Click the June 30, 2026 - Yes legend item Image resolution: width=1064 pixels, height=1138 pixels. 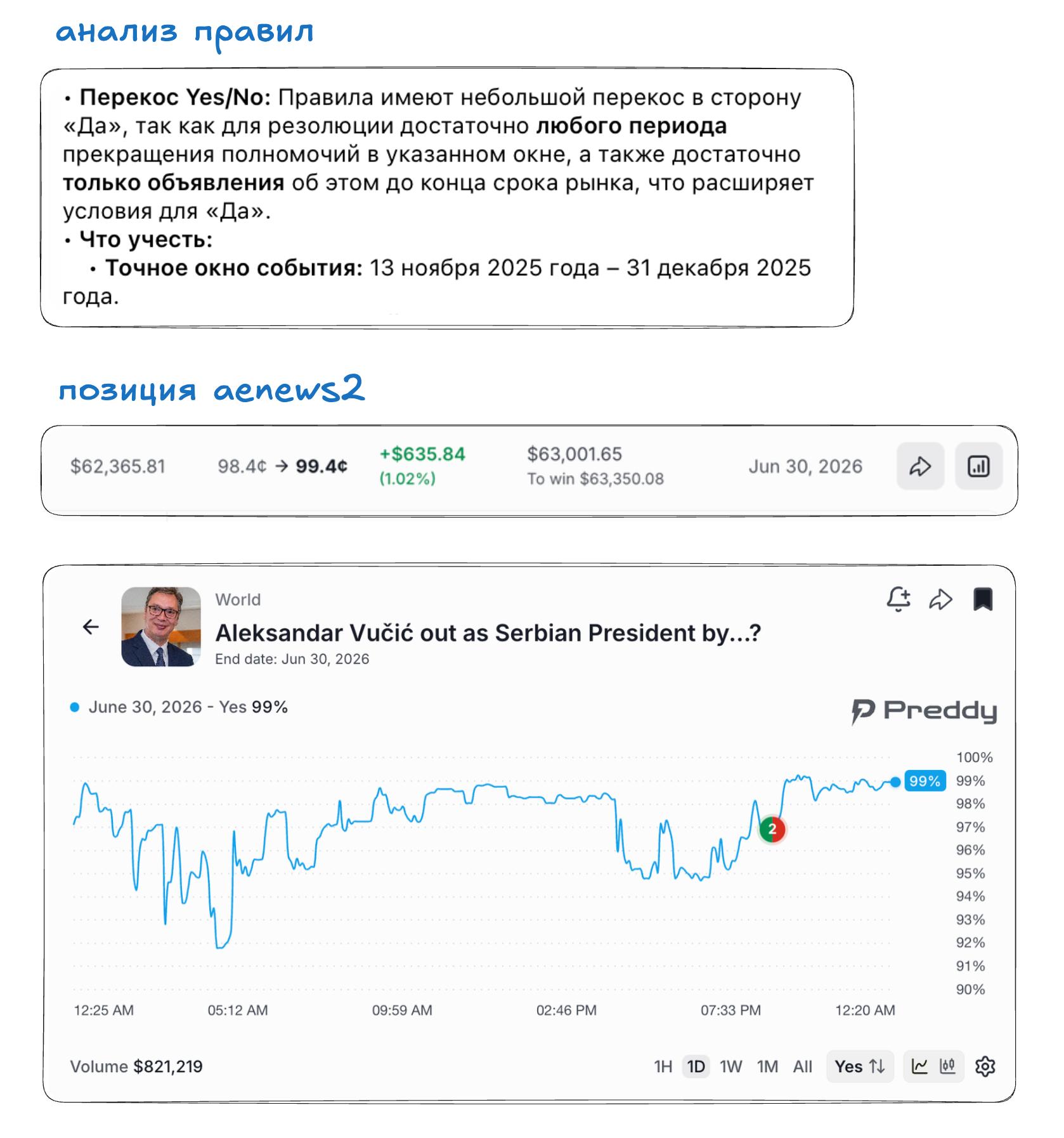tap(179, 707)
